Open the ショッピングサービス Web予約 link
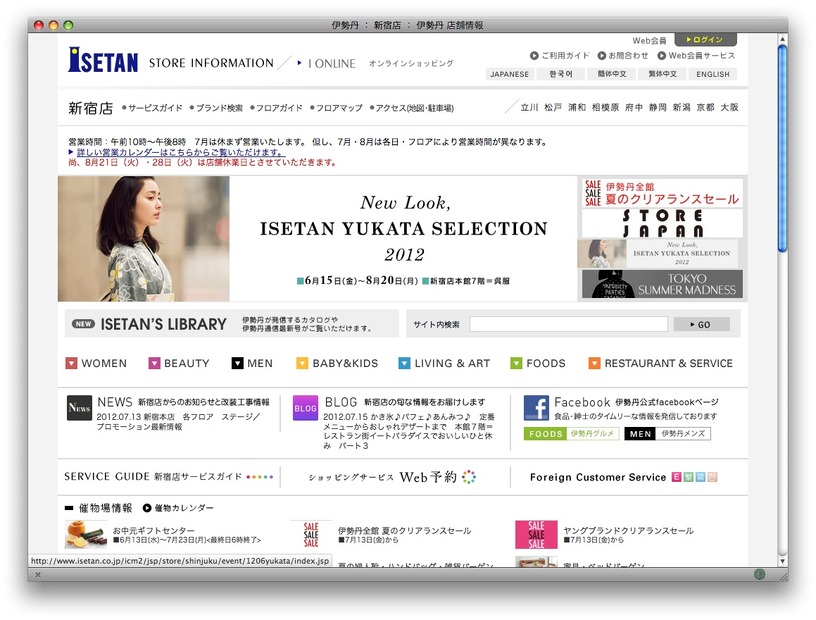816x620 pixels. pyautogui.click(x=392, y=477)
